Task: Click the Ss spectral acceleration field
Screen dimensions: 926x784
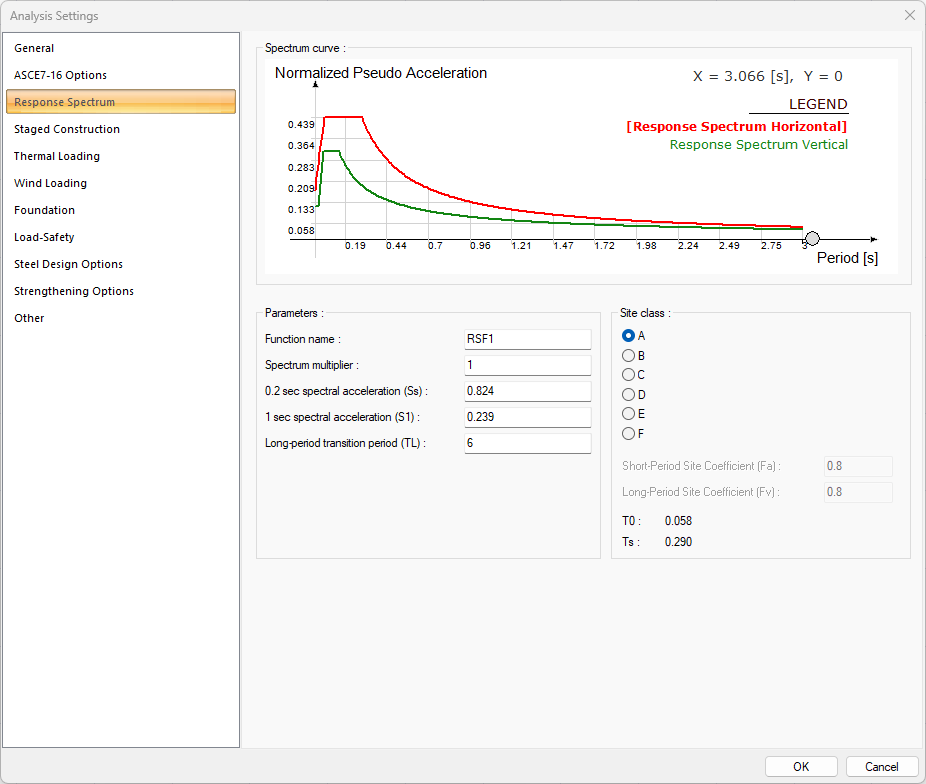Action: [x=527, y=391]
